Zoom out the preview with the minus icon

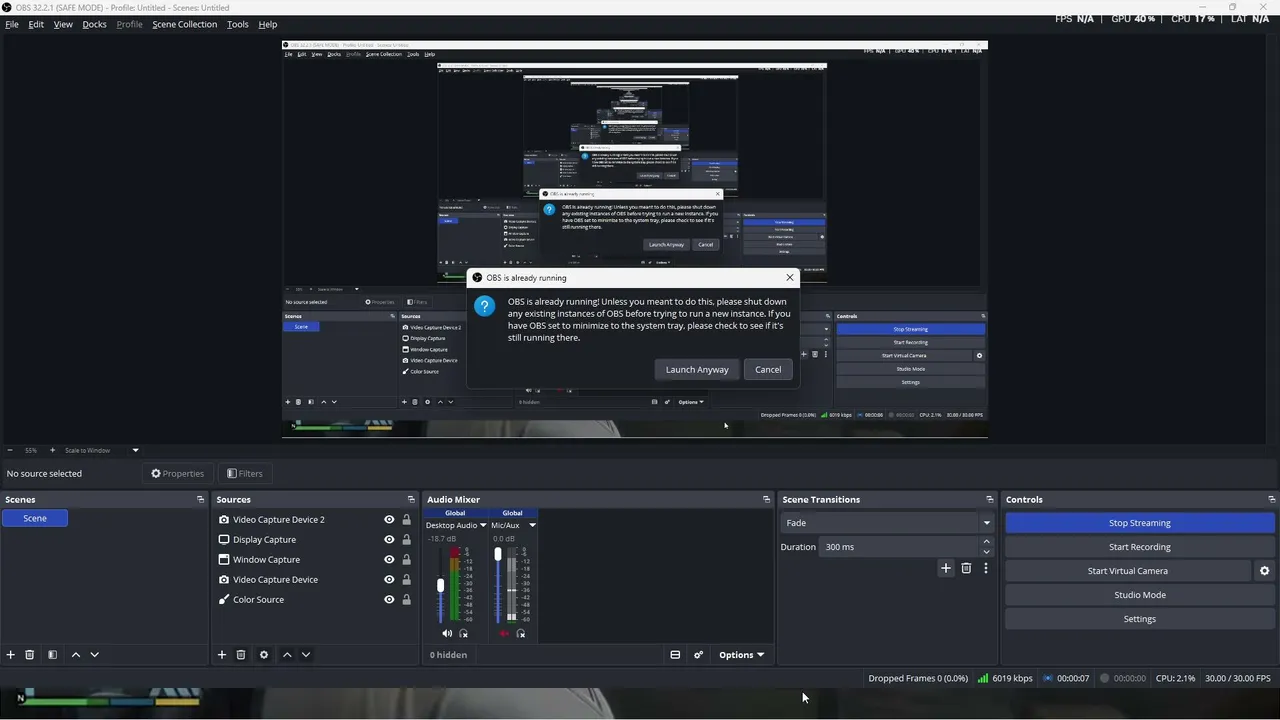coord(10,450)
